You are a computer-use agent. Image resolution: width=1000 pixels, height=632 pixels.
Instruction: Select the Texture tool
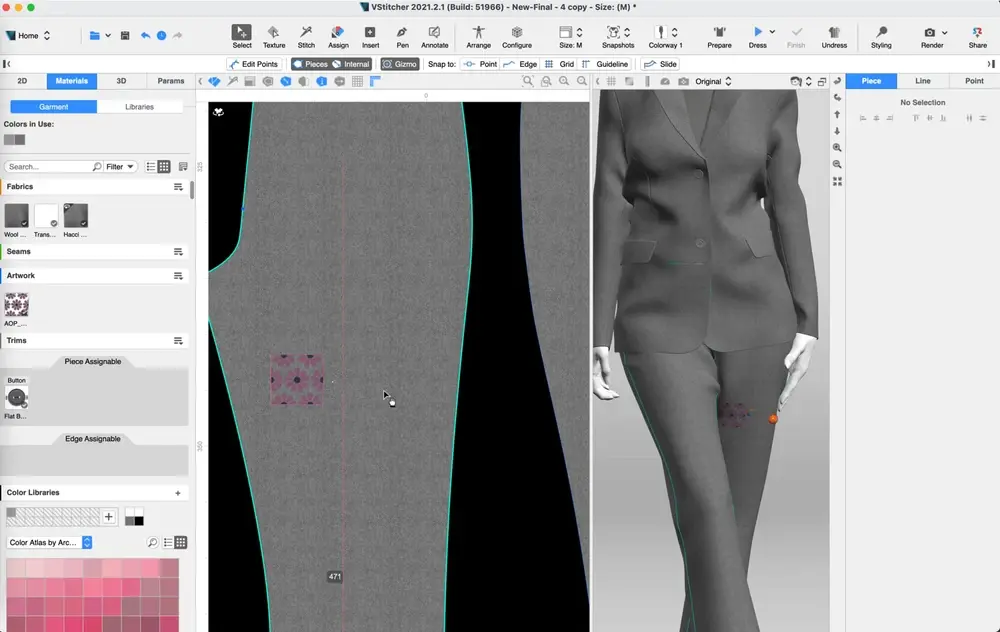click(273, 37)
